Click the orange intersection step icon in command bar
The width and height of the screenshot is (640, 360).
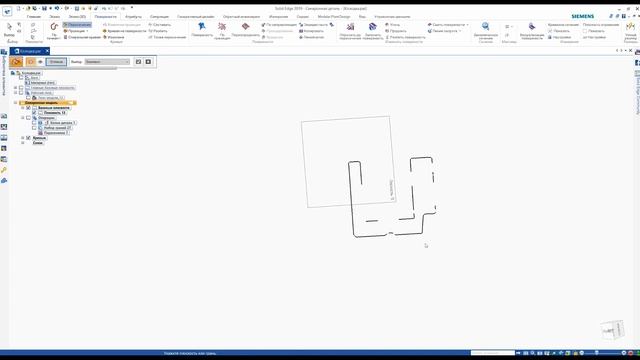pyautogui.click(x=16, y=62)
